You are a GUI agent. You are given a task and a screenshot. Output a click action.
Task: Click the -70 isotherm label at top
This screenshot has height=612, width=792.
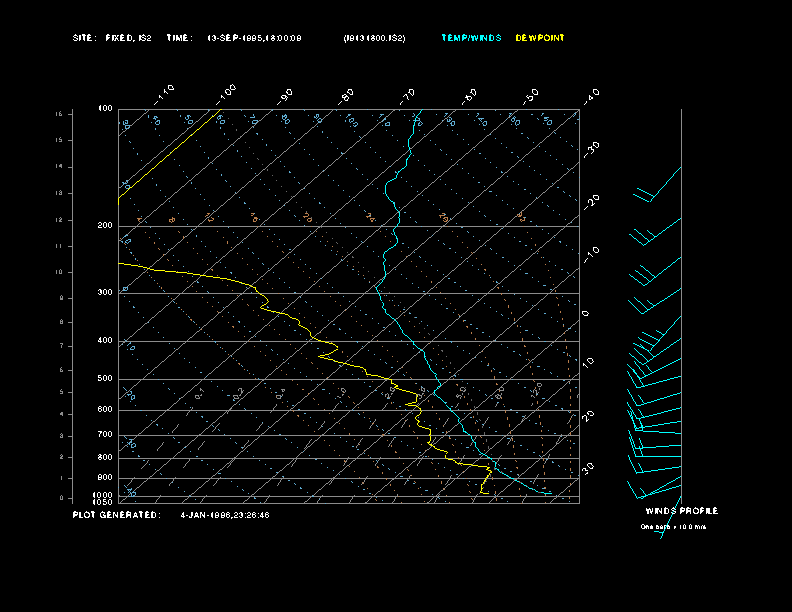(x=408, y=97)
